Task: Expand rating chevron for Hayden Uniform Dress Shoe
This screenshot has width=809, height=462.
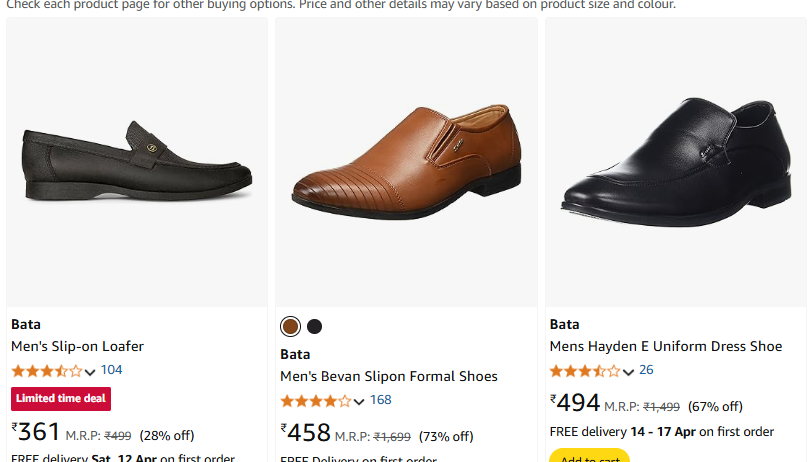Action: 628,372
